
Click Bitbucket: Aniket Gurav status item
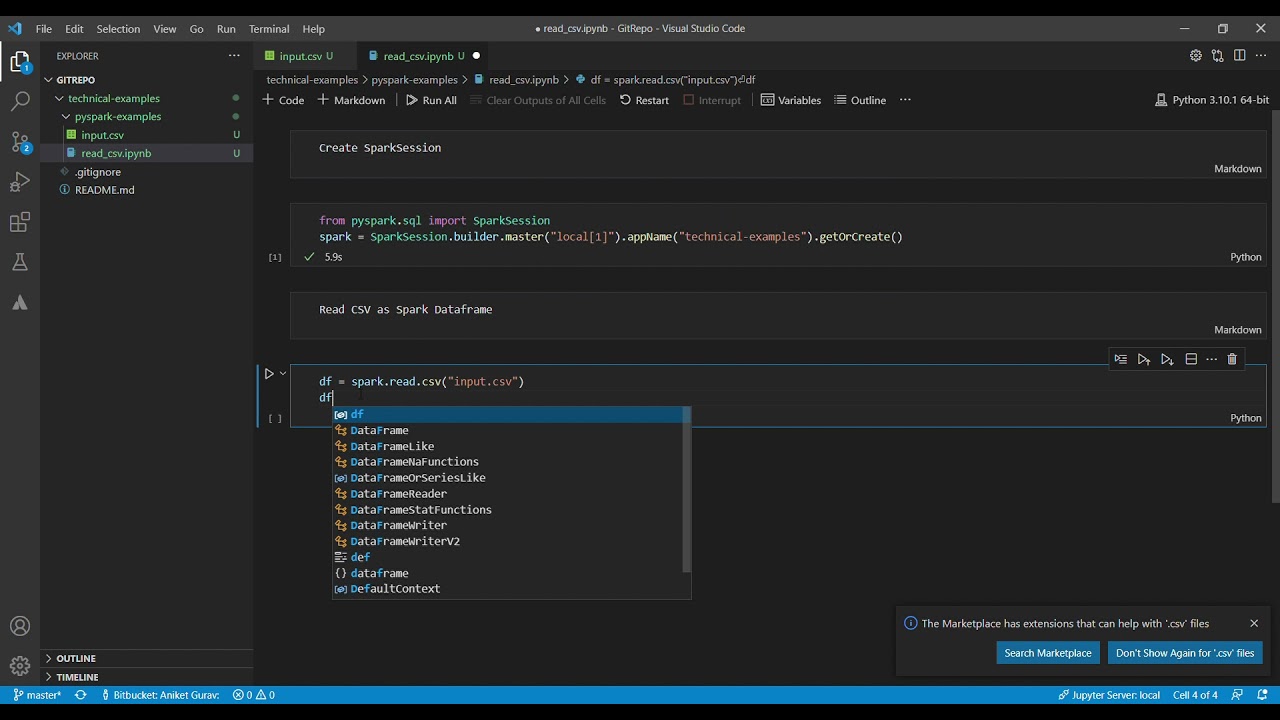click(x=159, y=695)
